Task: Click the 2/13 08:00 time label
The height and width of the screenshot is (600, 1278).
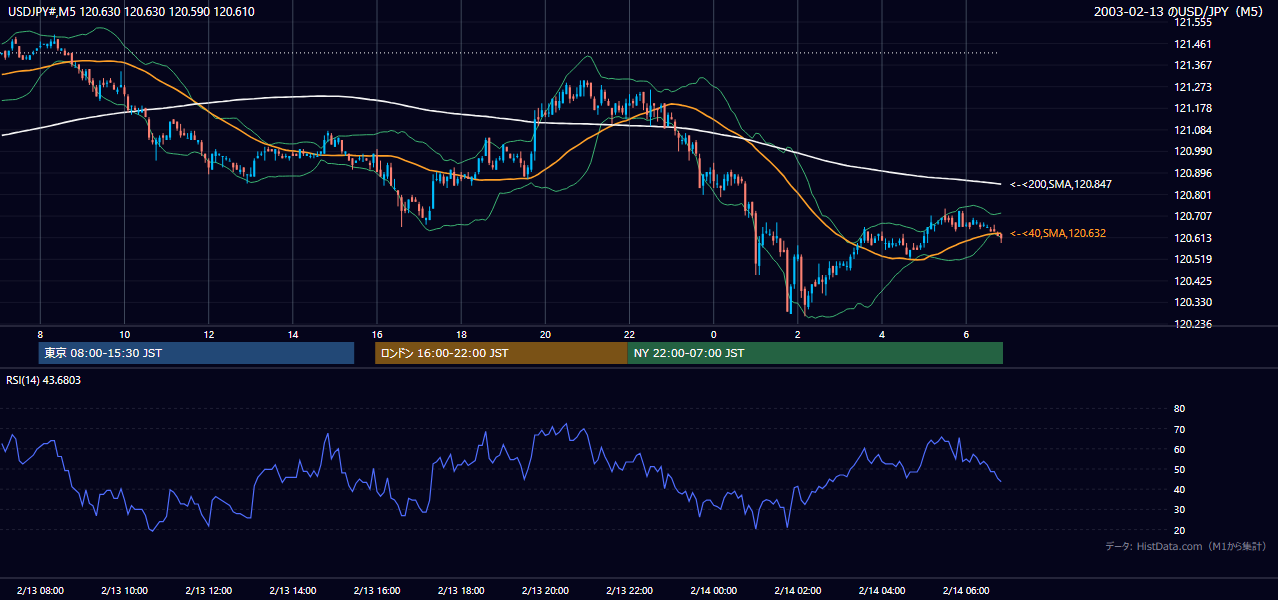Action: (40, 590)
